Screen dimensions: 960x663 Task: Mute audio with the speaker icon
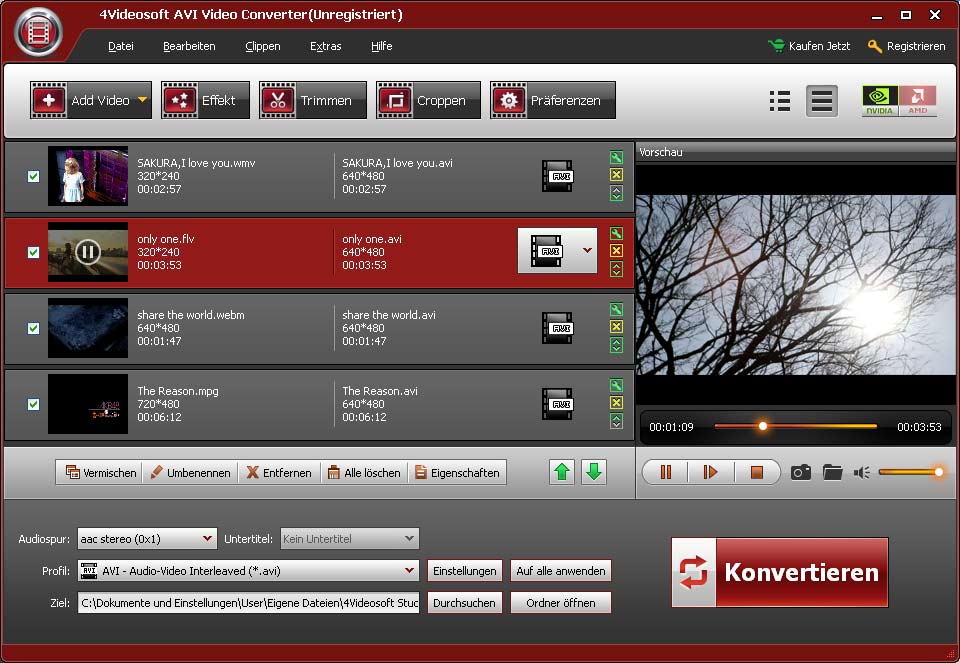pyautogui.click(x=861, y=472)
